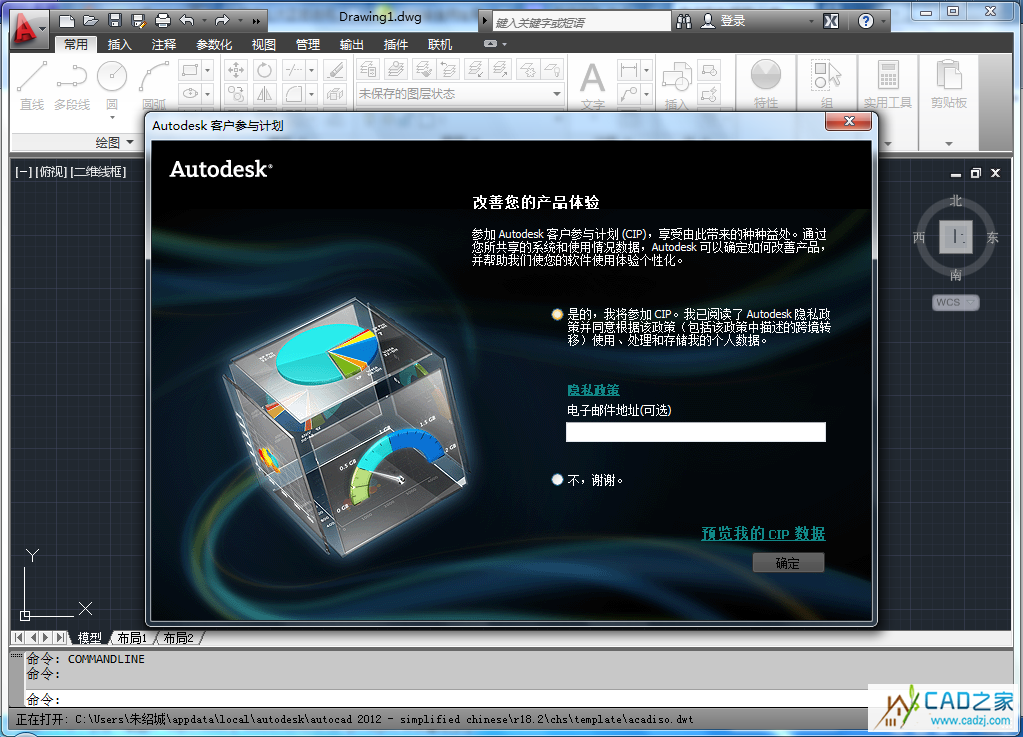
Task: Switch to the Layout2 (布局2) tab
Action: pos(178,638)
